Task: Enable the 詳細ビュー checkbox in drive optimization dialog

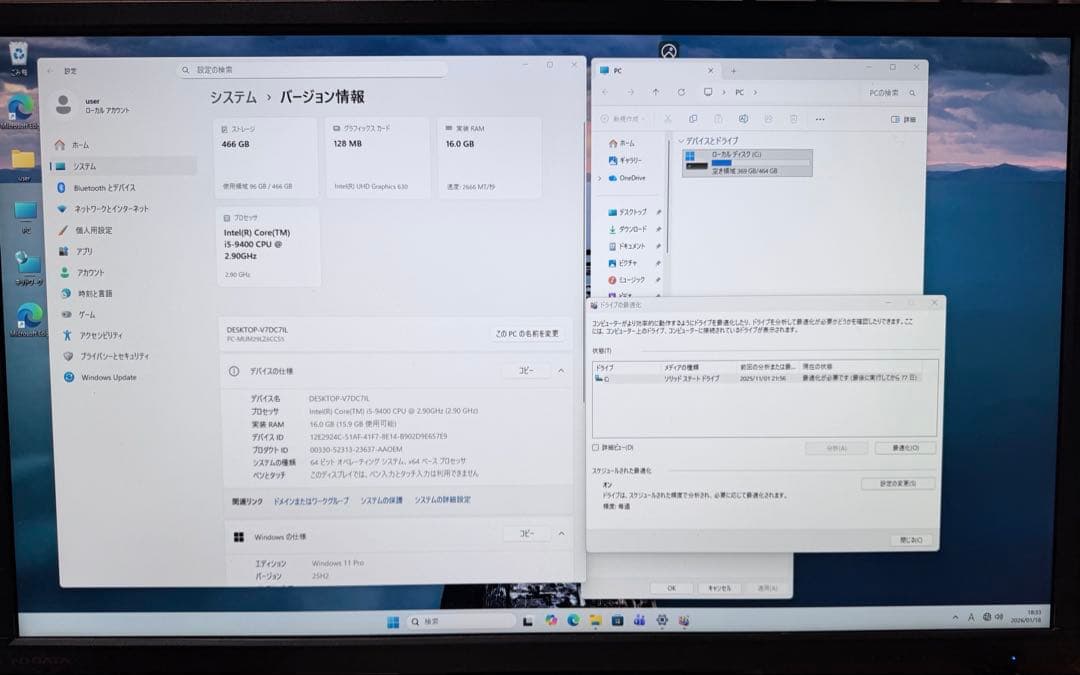Action: pos(596,446)
